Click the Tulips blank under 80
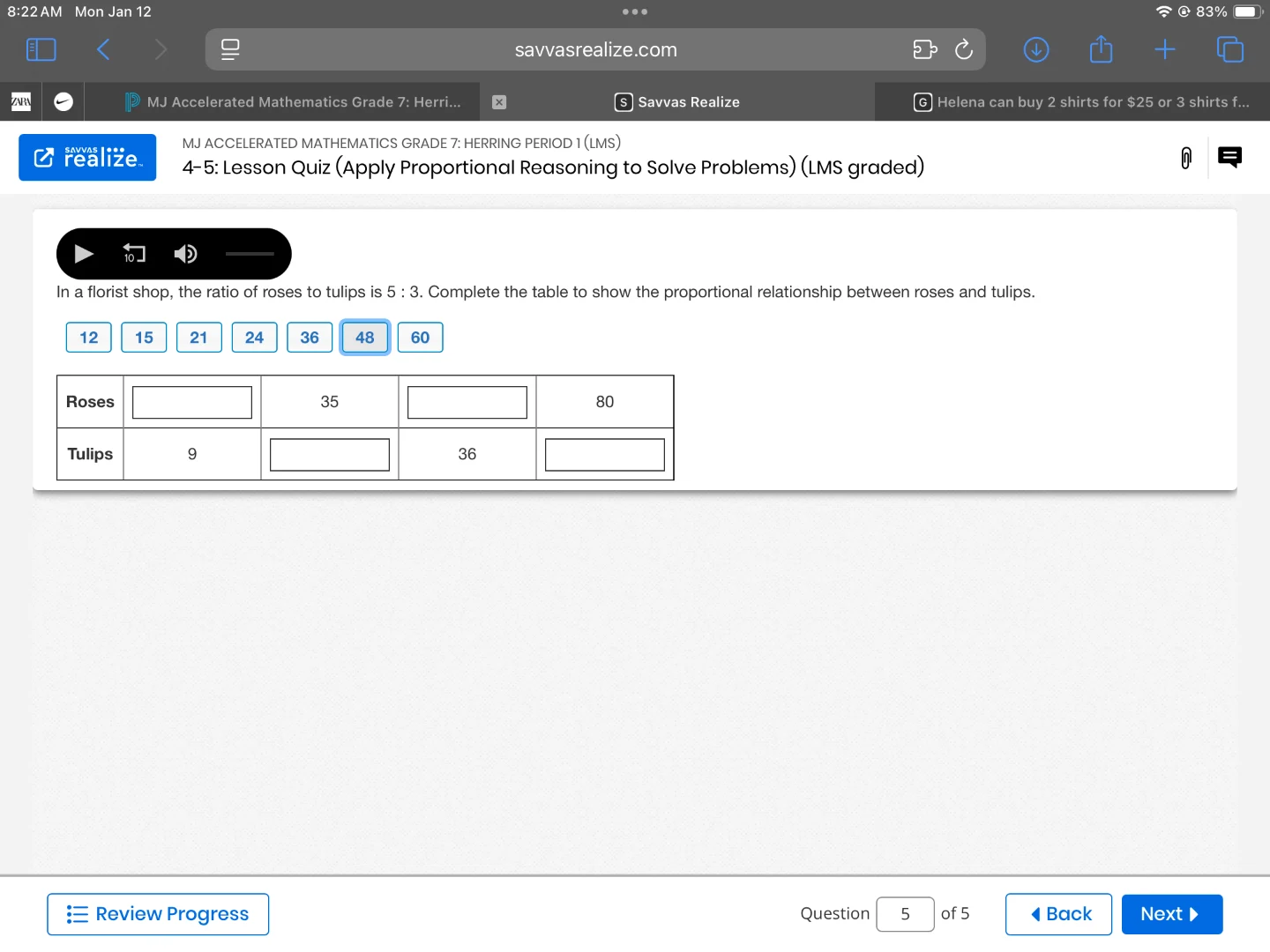The height and width of the screenshot is (952, 1270). [605, 455]
